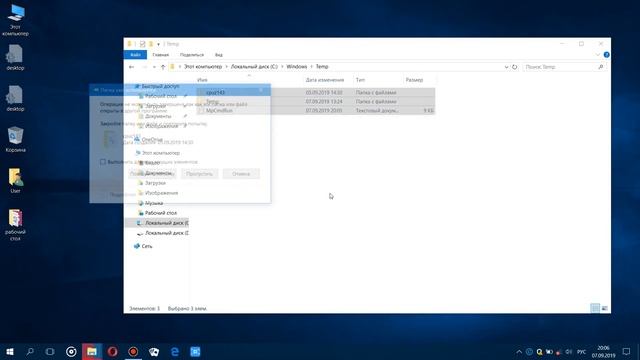Click the File Explorer taskbar icon

pos(92,351)
